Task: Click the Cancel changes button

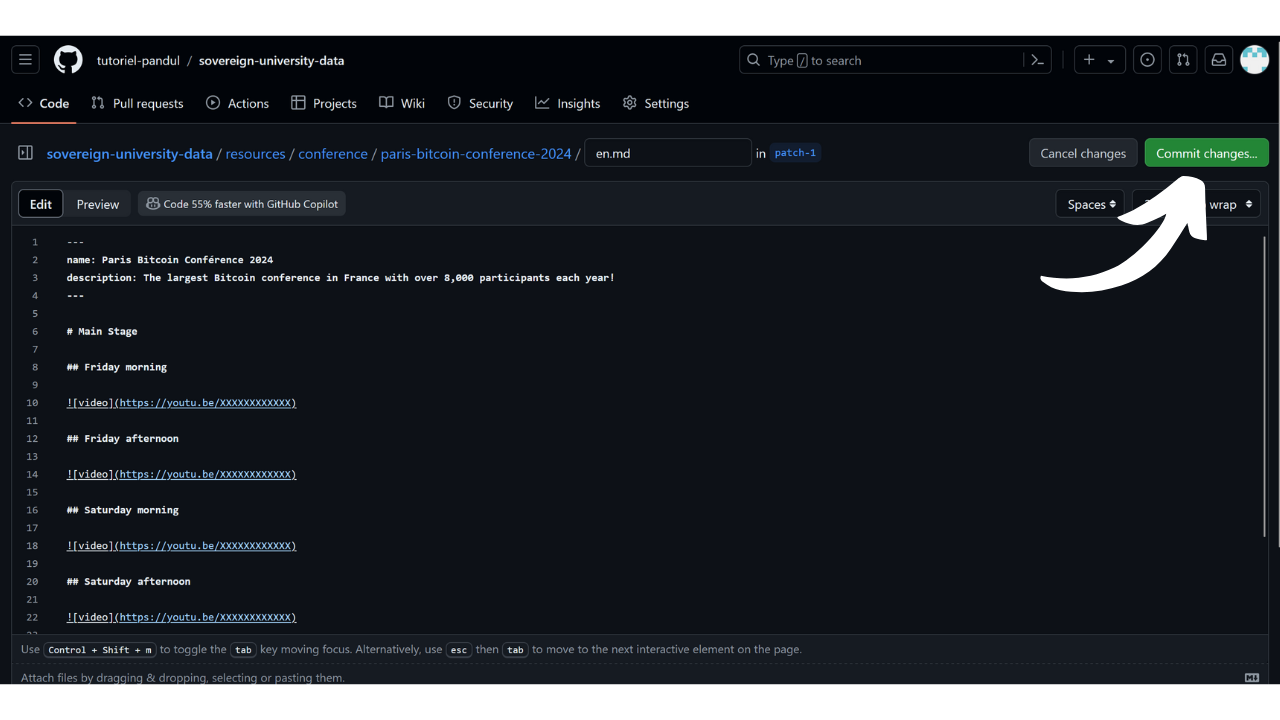Action: pos(1083,153)
